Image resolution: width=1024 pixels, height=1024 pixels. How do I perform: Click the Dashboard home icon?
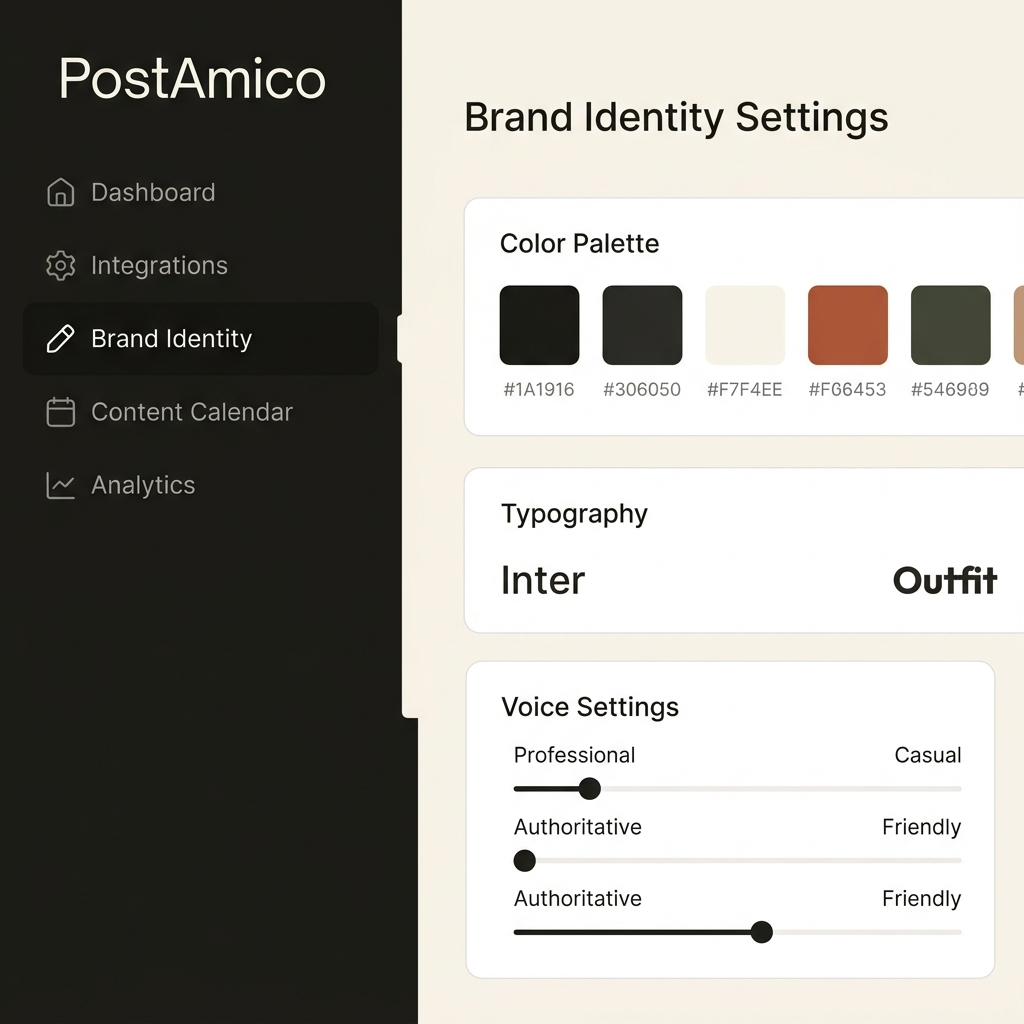(x=61, y=192)
